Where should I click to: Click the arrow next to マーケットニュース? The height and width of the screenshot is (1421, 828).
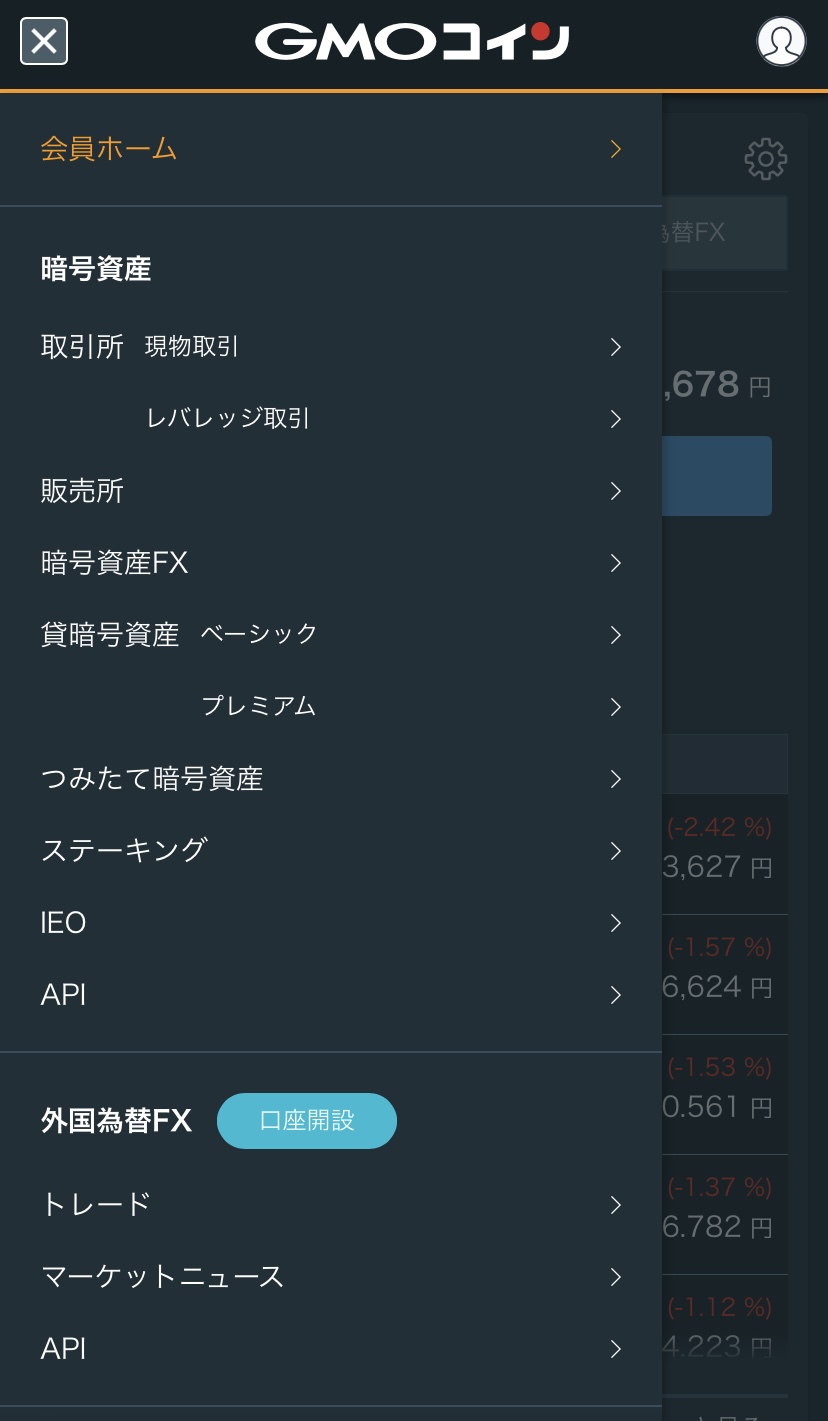tap(616, 1277)
